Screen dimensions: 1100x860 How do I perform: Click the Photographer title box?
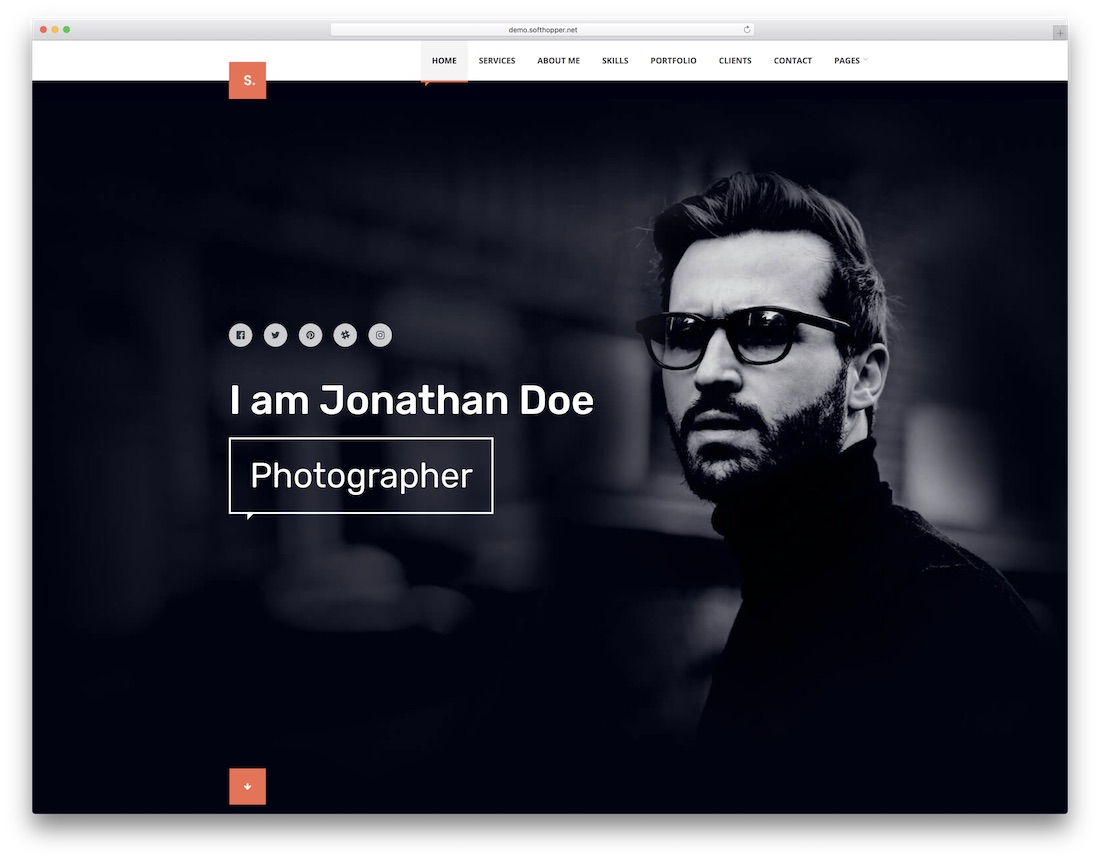pyautogui.click(x=361, y=476)
